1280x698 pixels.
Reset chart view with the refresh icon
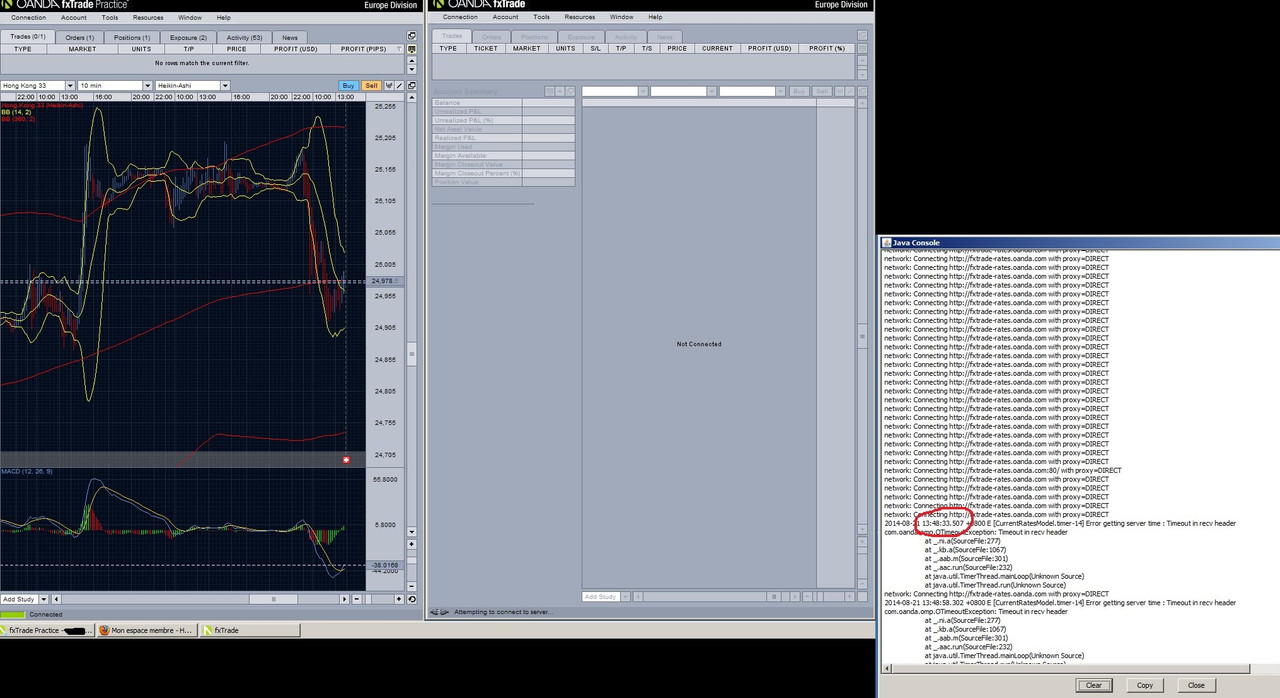[x=411, y=599]
